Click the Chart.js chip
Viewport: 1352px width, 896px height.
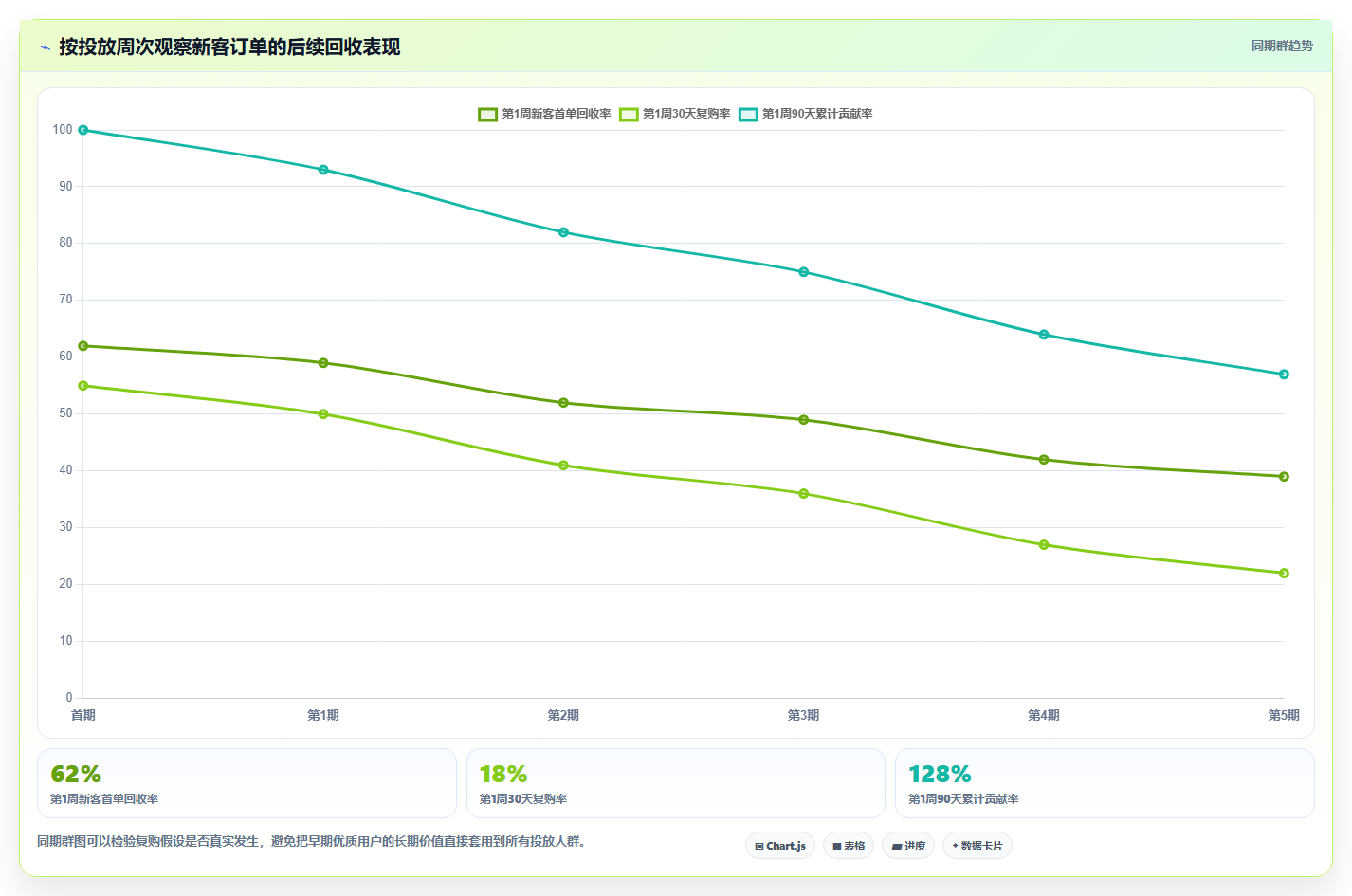(780, 846)
